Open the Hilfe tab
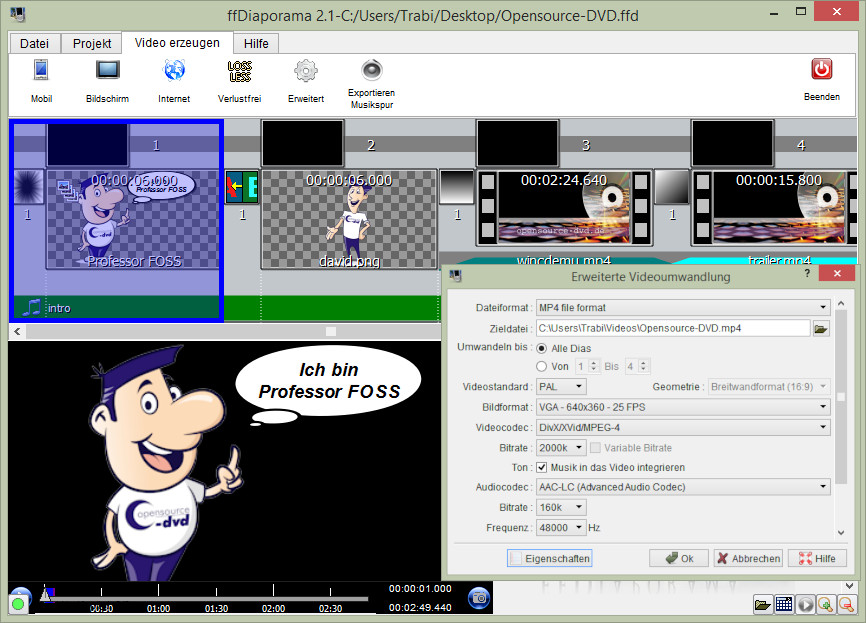This screenshot has width=866, height=623. 256,43
